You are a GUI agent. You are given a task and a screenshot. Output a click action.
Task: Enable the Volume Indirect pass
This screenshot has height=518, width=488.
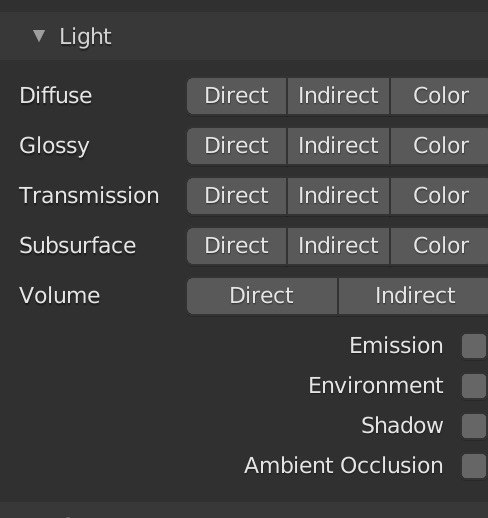point(413,296)
